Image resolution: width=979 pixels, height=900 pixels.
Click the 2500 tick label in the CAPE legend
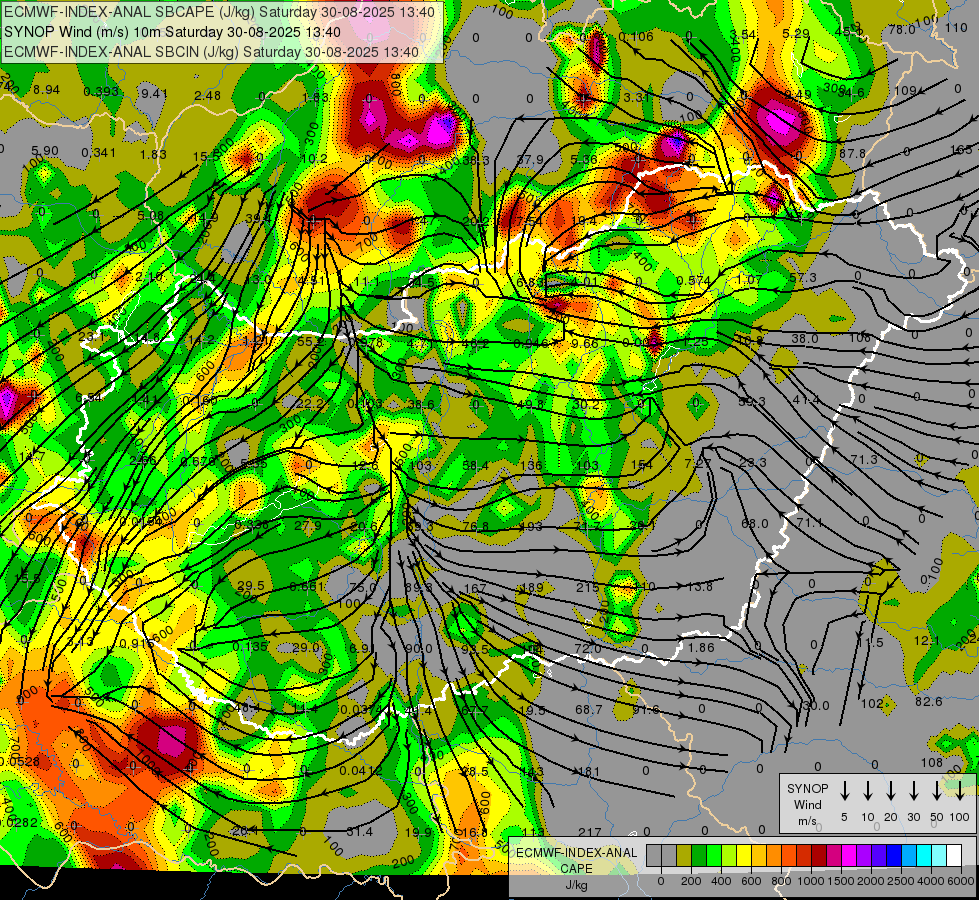(901, 881)
